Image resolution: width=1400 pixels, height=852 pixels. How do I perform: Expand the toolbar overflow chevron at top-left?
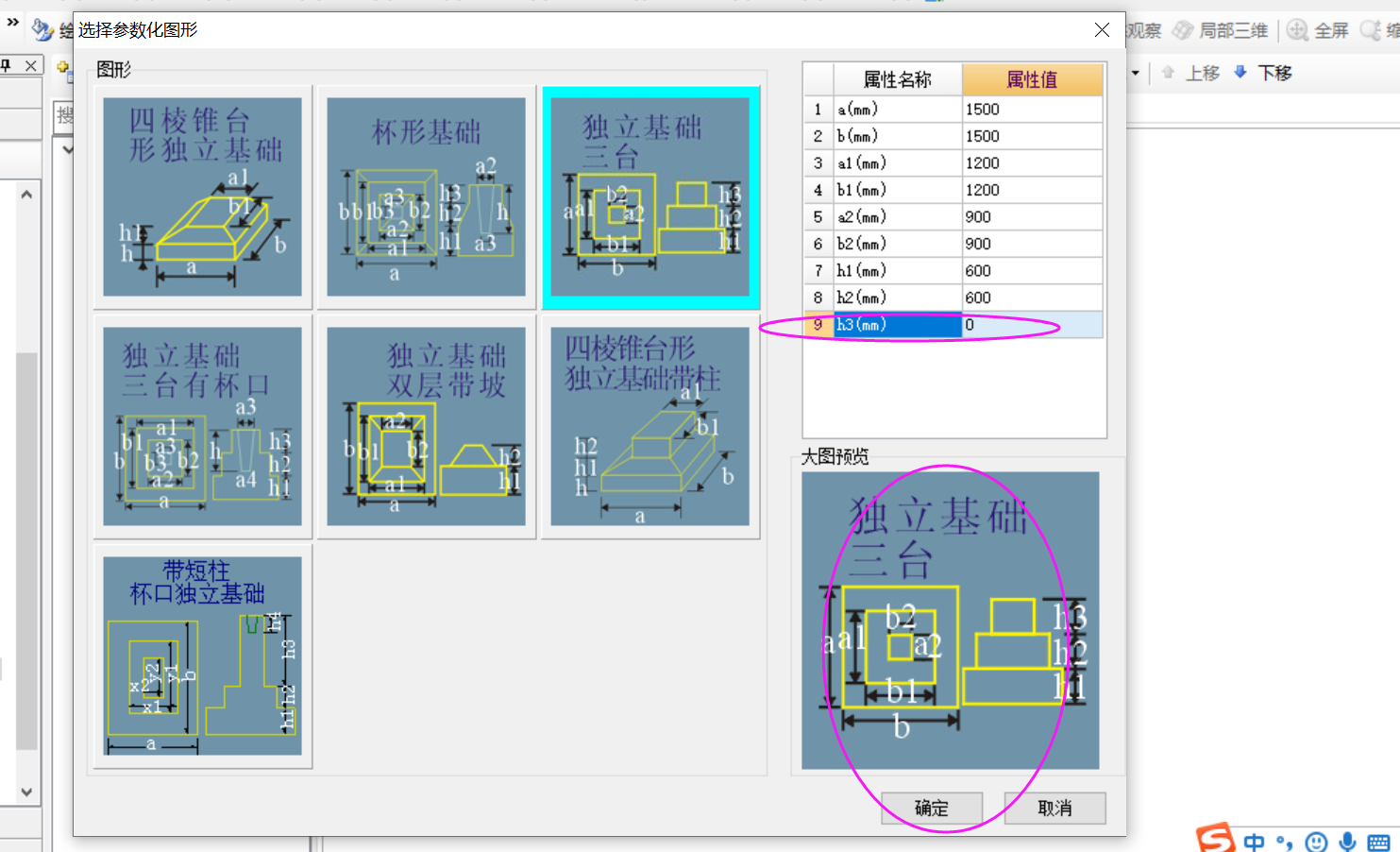[12, 21]
